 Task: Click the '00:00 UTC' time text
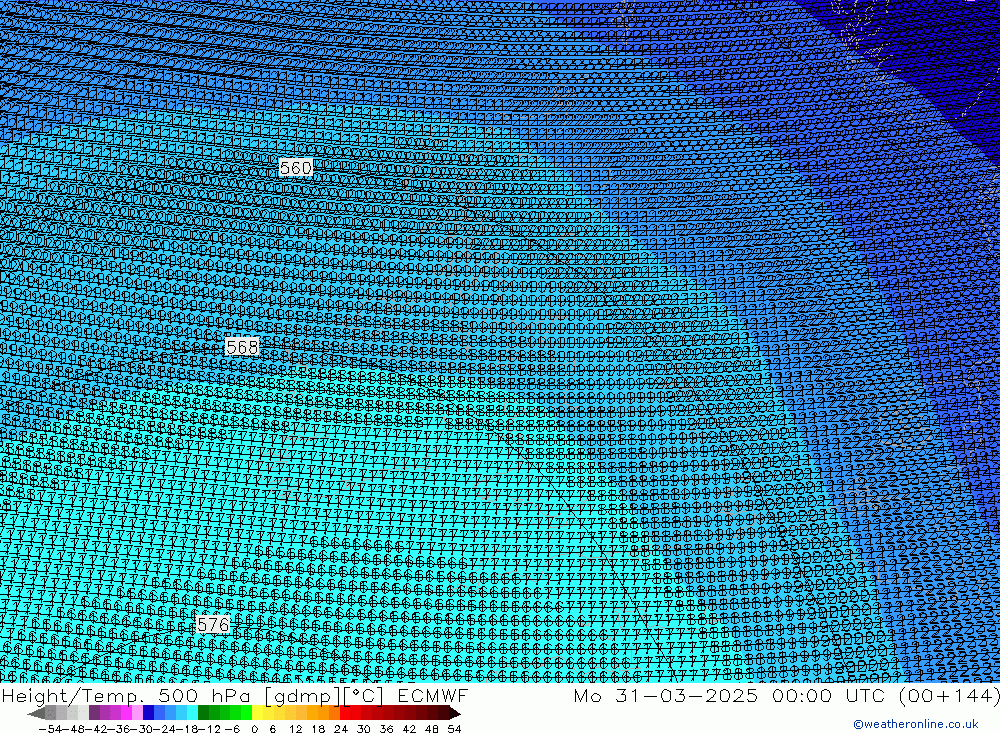pyautogui.click(x=830, y=695)
